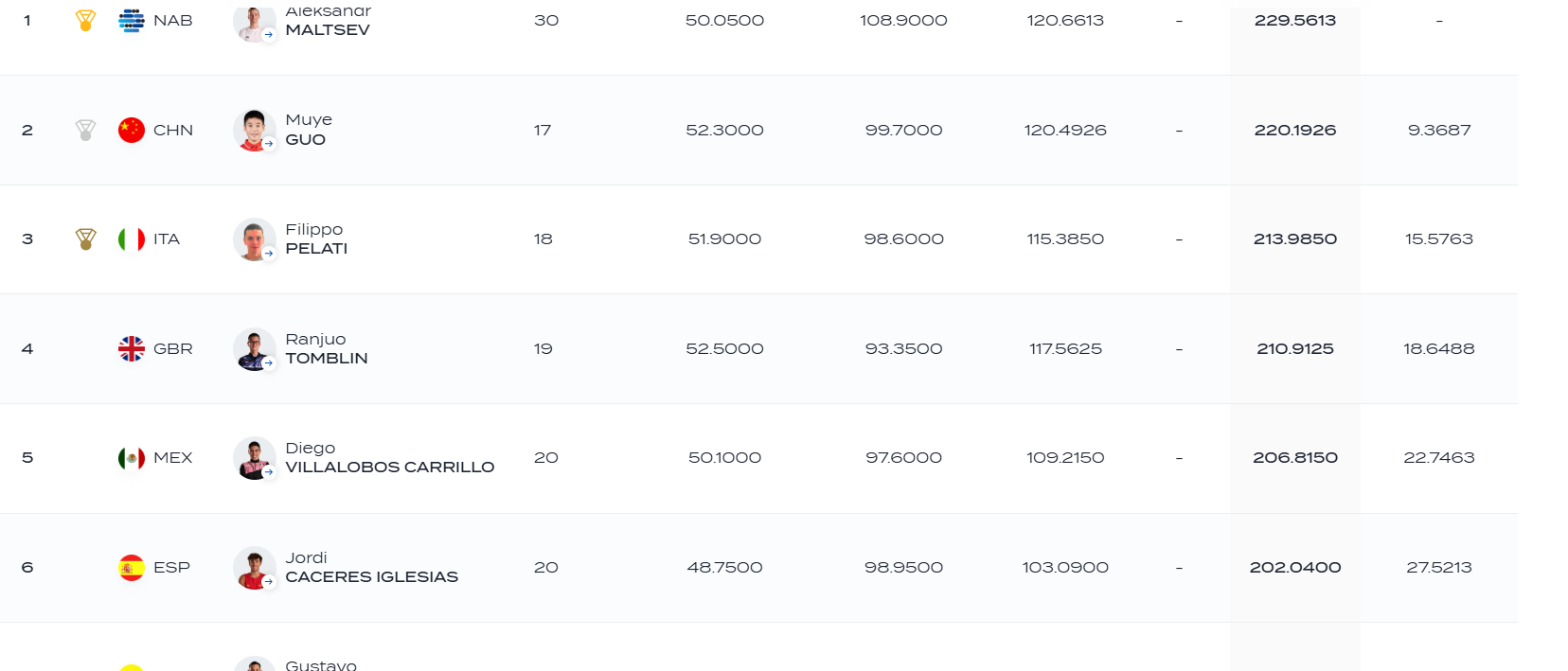Select total score 229.5613 cell

coord(1295,21)
